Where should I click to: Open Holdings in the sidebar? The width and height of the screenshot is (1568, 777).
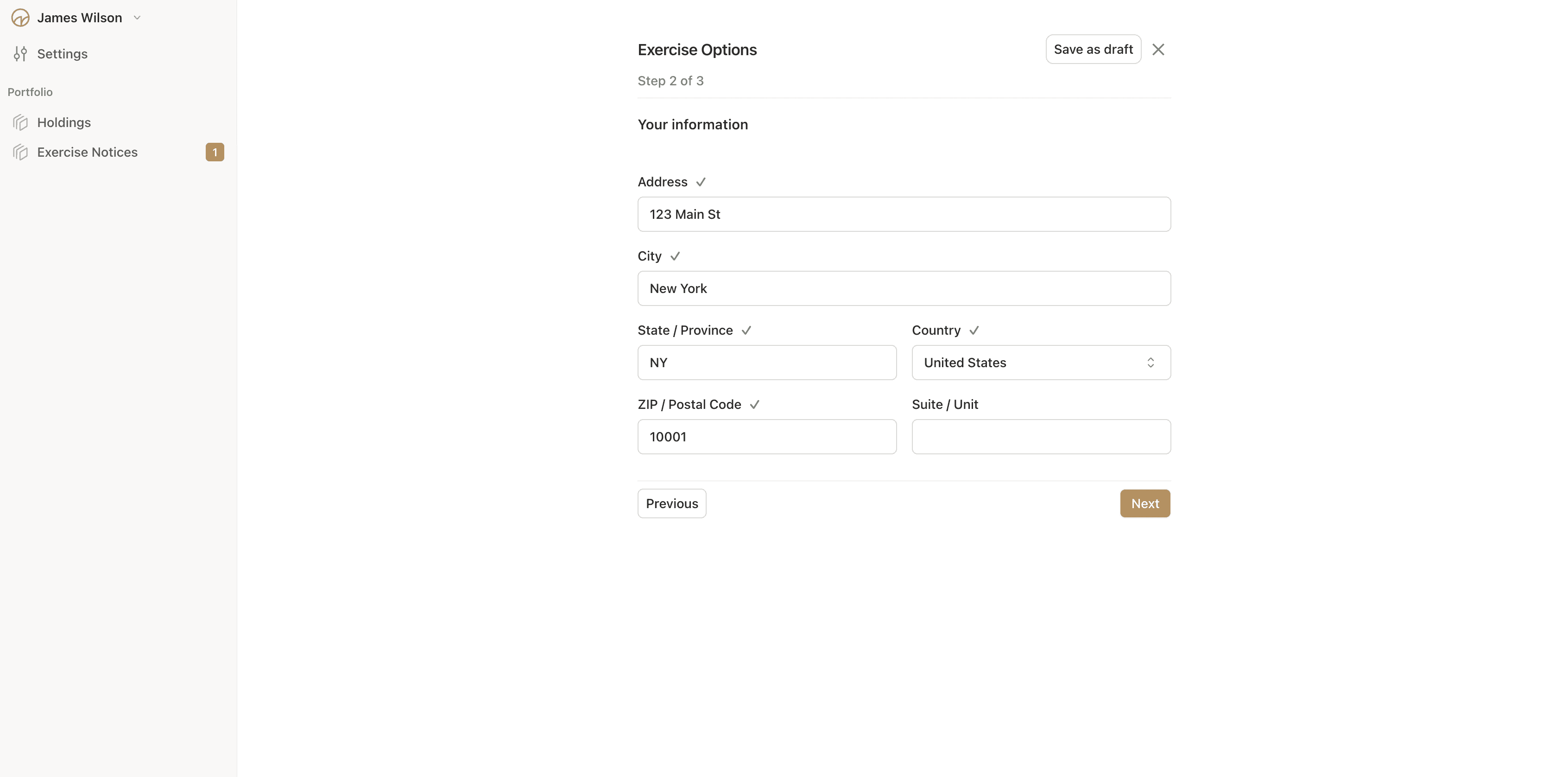tap(64, 122)
